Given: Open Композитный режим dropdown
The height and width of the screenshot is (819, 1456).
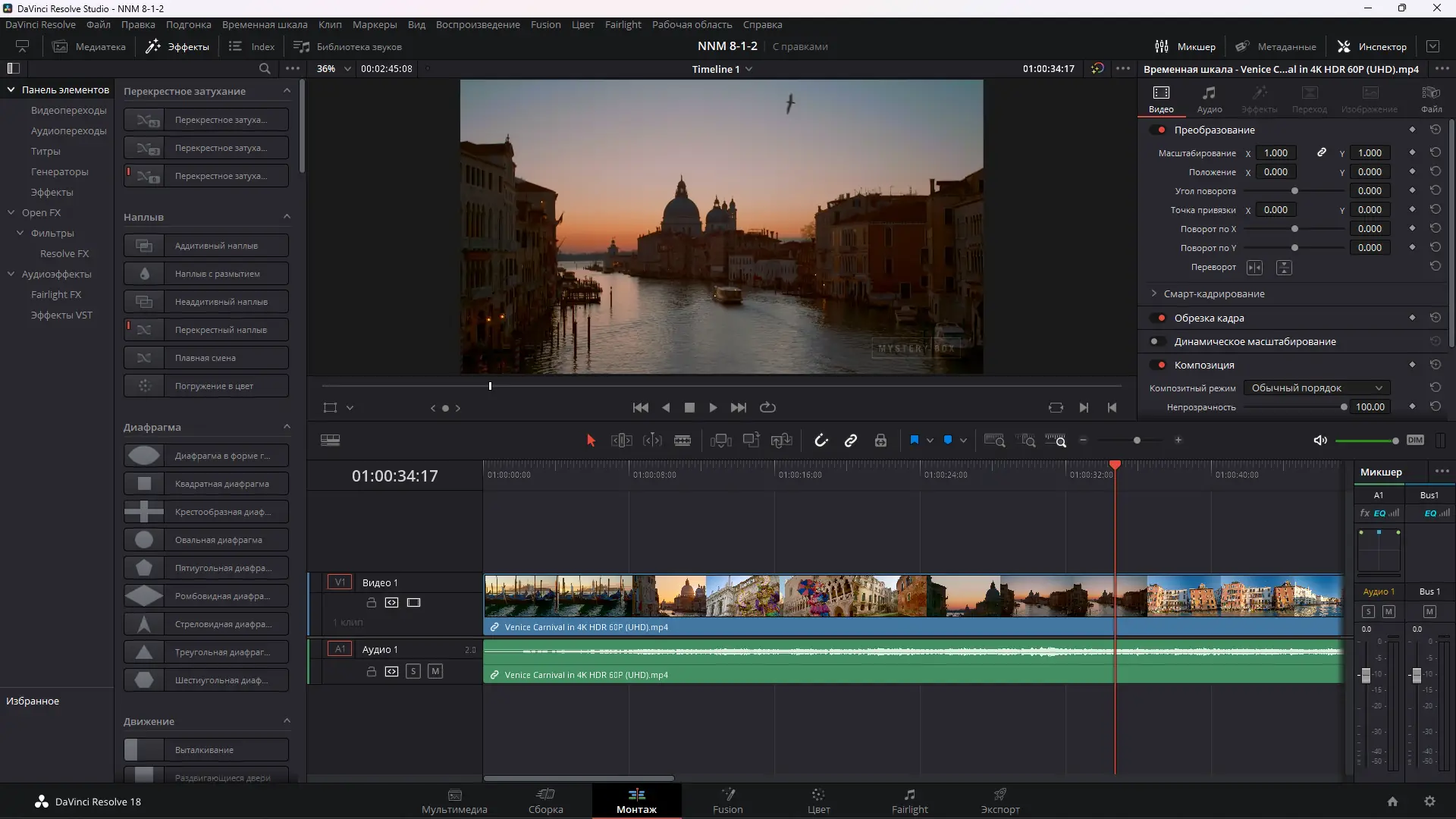Looking at the screenshot, I should pyautogui.click(x=1316, y=388).
